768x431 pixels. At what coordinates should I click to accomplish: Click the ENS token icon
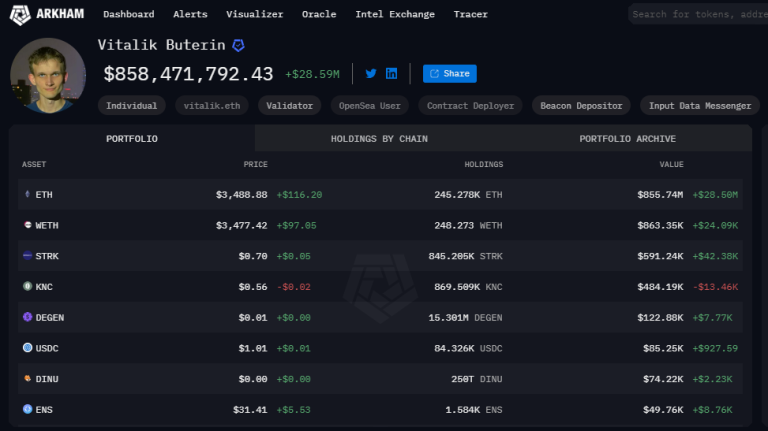click(x=27, y=409)
